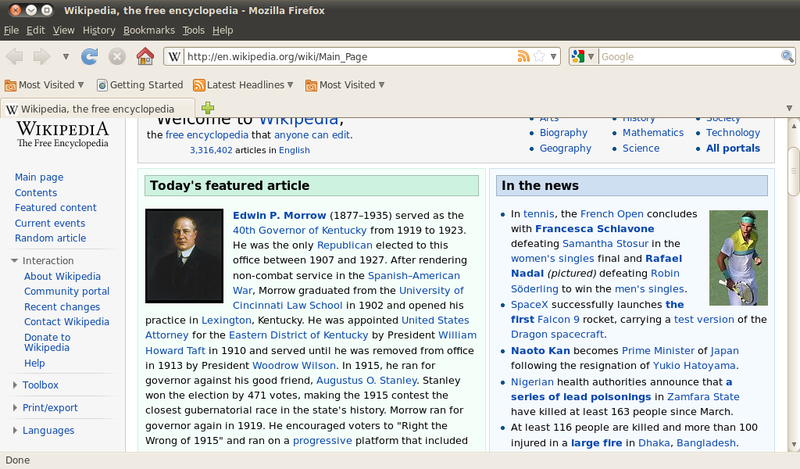This screenshot has height=469, width=800.
Task: Open the history dropdown beside Forward arrow
Action: tap(66, 57)
